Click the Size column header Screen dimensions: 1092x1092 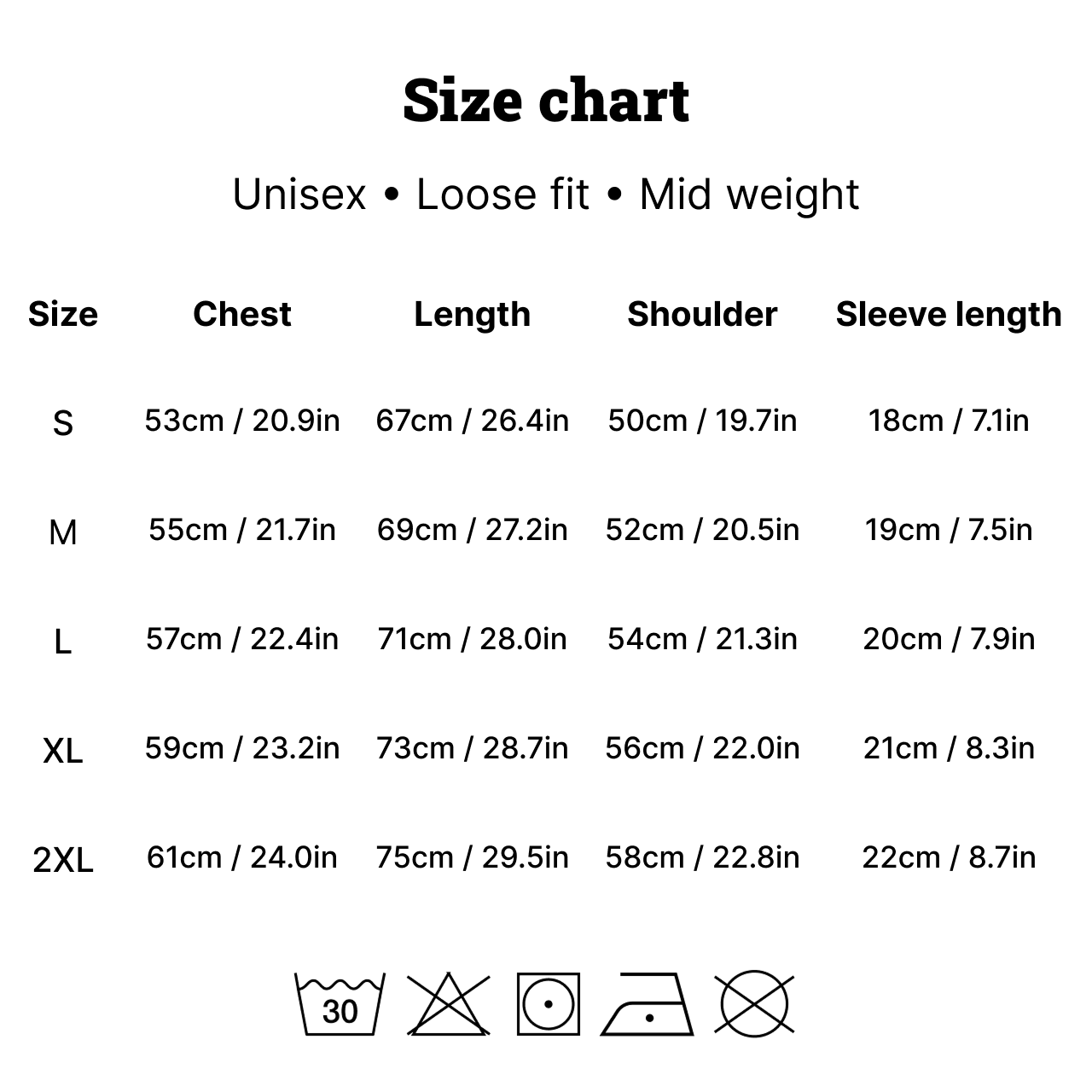click(x=63, y=314)
